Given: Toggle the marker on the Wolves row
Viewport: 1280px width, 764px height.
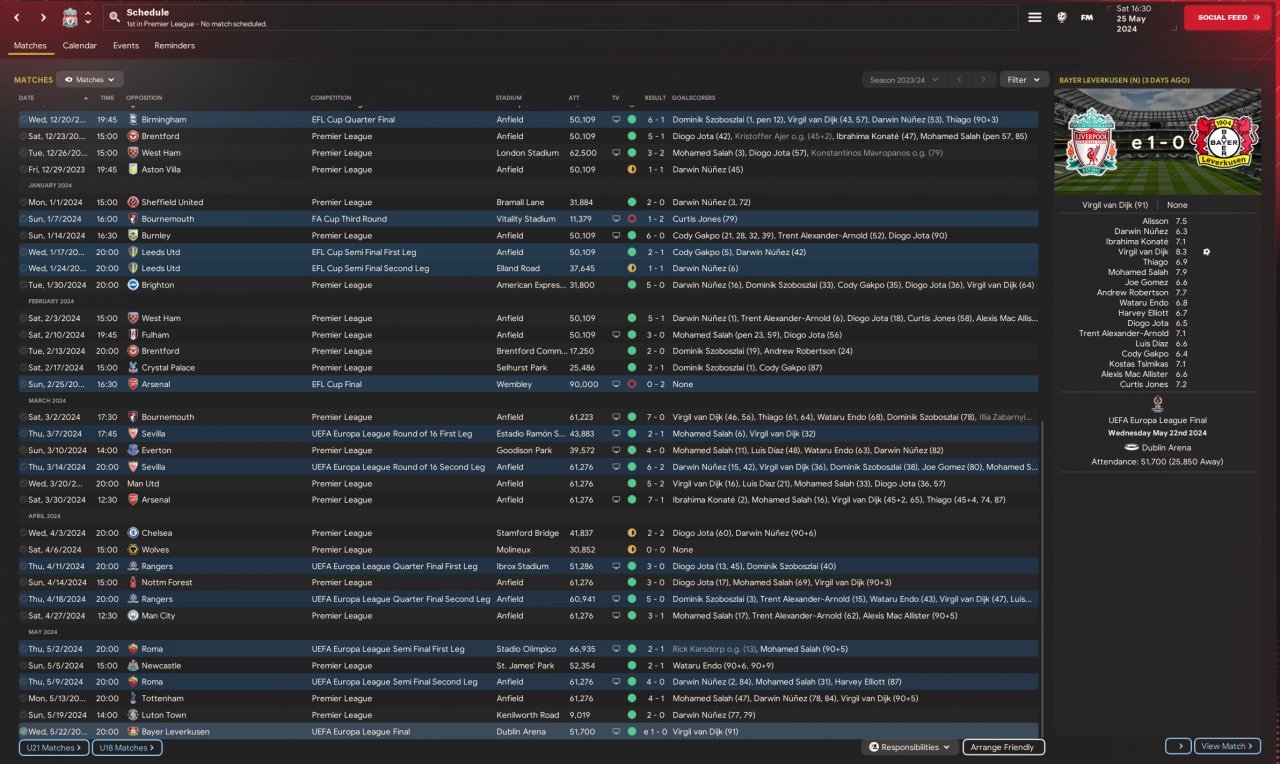Looking at the screenshot, I should 23,550.
